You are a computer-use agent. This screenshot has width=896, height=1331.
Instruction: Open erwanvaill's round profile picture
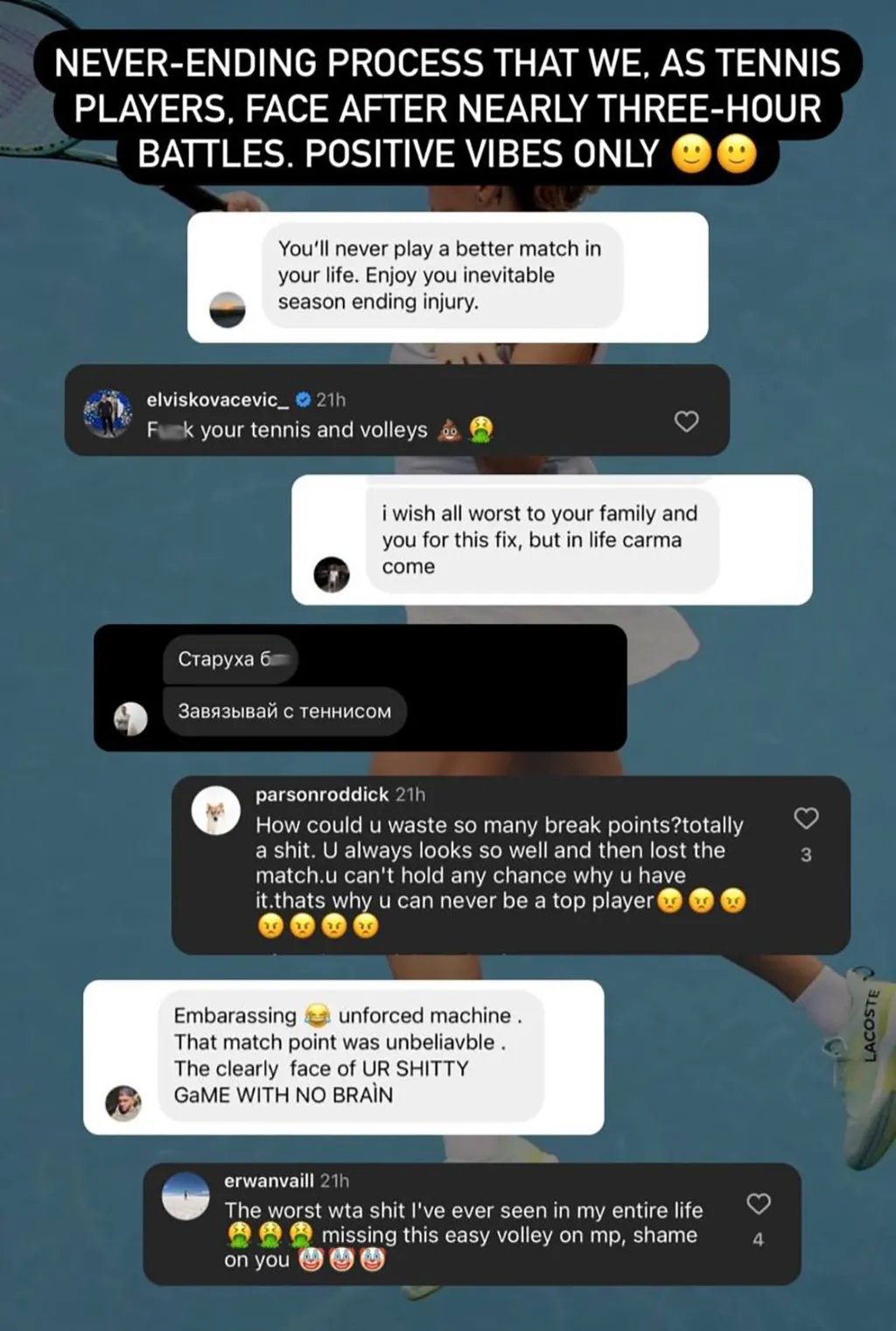coord(185,1196)
